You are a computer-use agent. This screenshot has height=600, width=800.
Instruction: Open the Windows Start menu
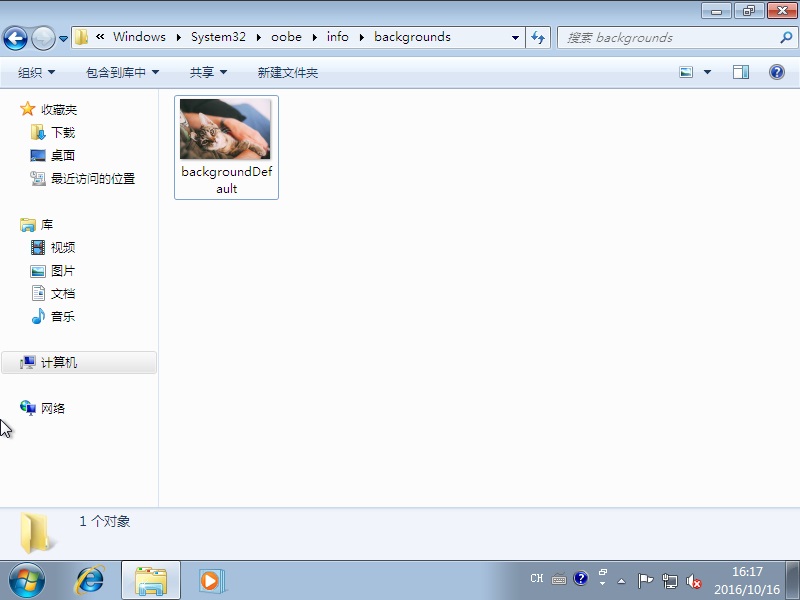27,581
